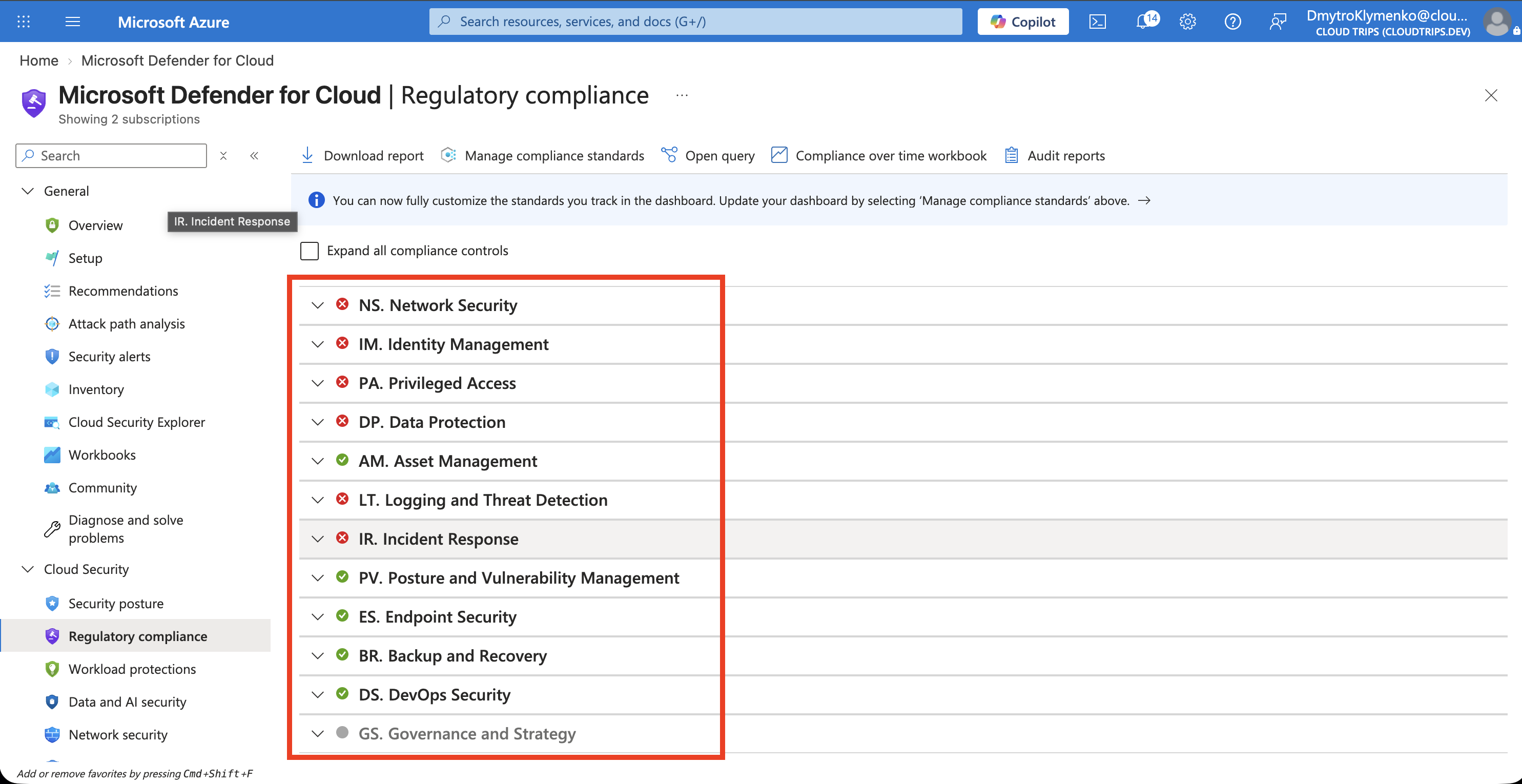Click the Community people icon
The width and height of the screenshot is (1522, 784).
click(x=52, y=488)
